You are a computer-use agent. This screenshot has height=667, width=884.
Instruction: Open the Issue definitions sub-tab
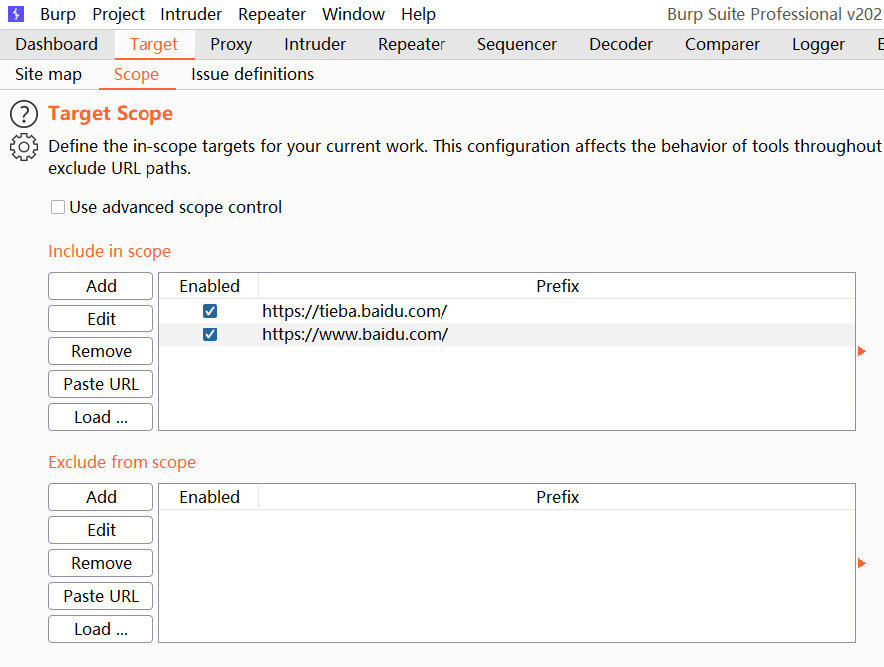(252, 74)
